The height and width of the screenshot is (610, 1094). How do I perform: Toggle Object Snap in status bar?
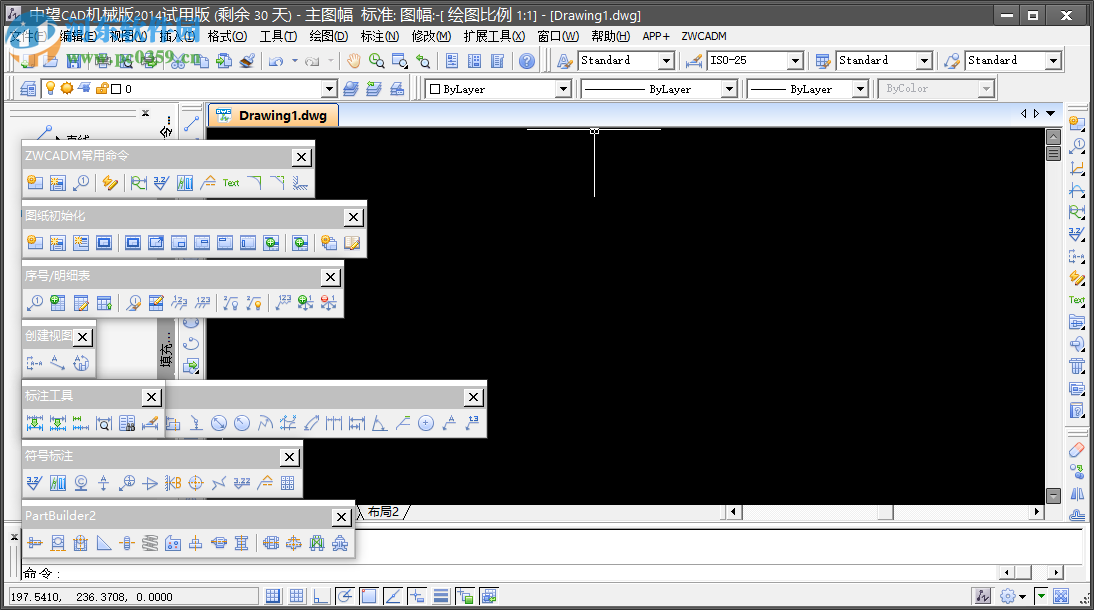pos(368,596)
